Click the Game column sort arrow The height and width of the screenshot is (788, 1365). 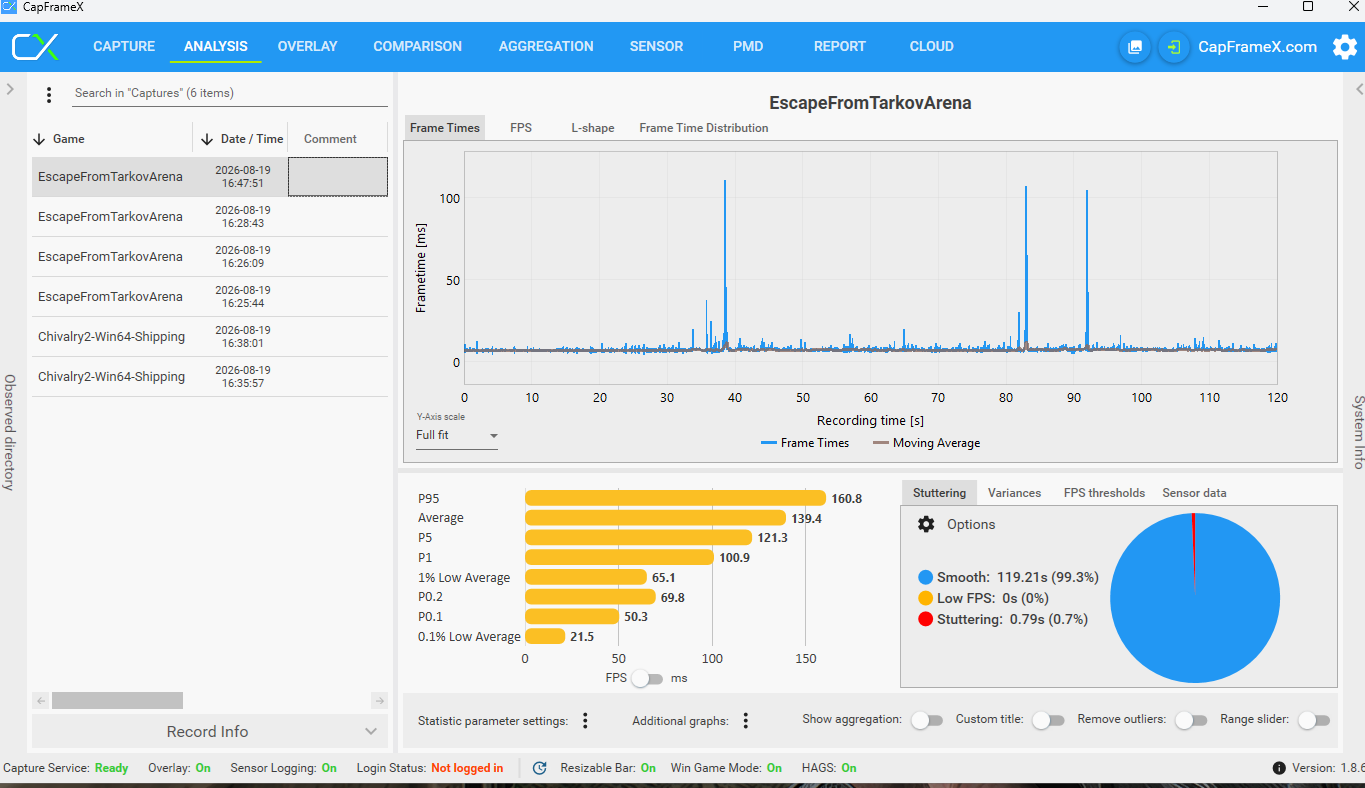point(40,139)
